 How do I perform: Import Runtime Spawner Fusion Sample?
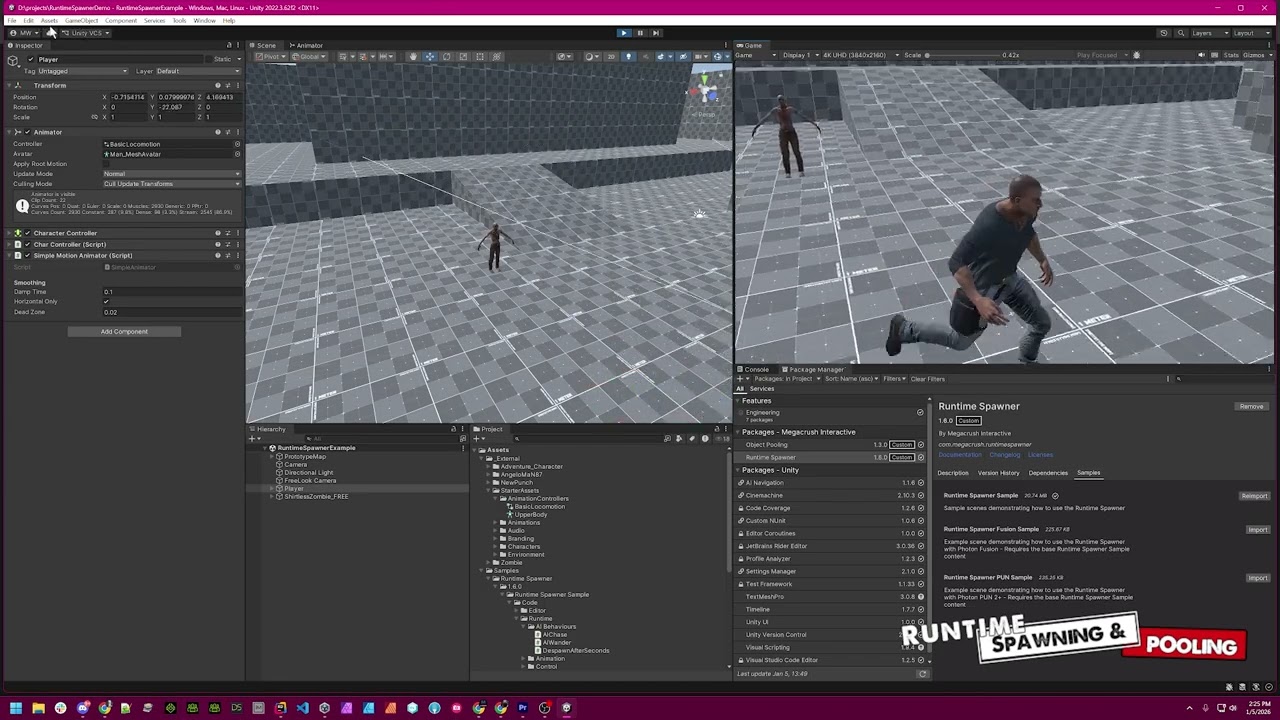(x=1257, y=530)
